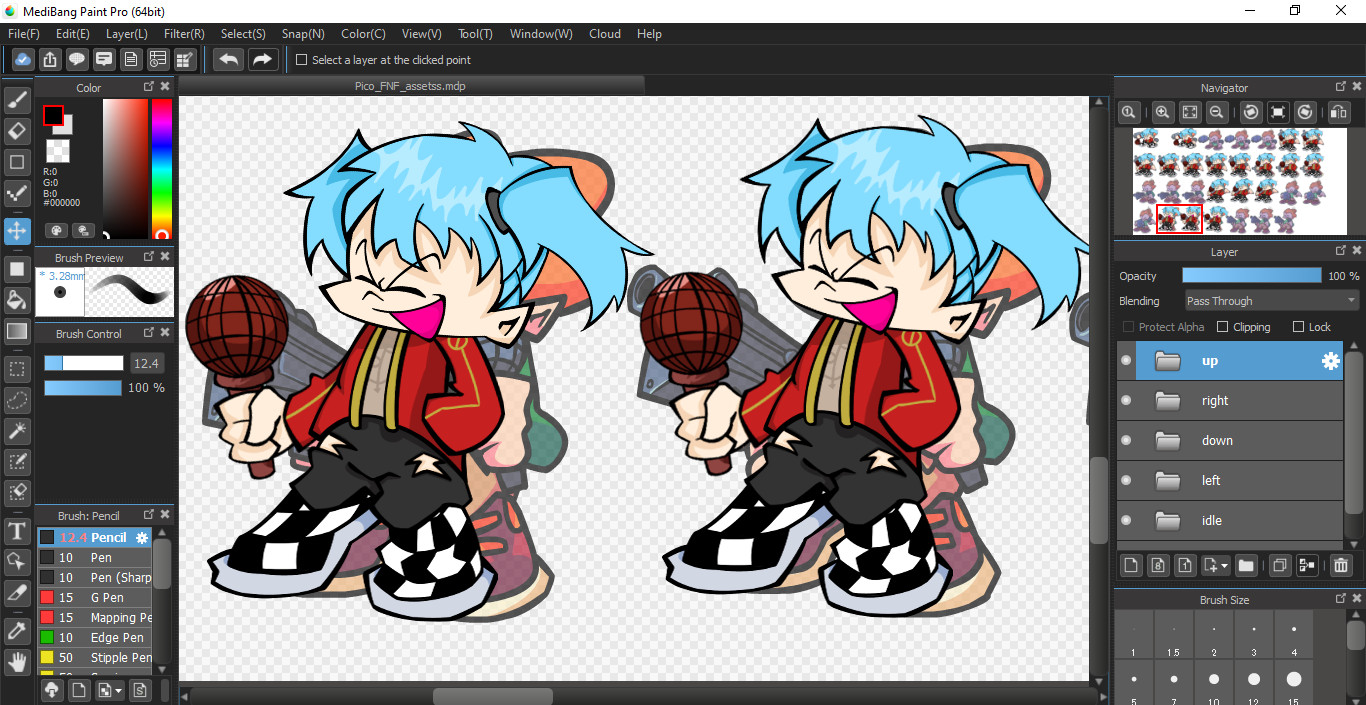This screenshot has width=1366, height=705.
Task: Hide the 'right' layer folder
Action: [x=1127, y=401]
